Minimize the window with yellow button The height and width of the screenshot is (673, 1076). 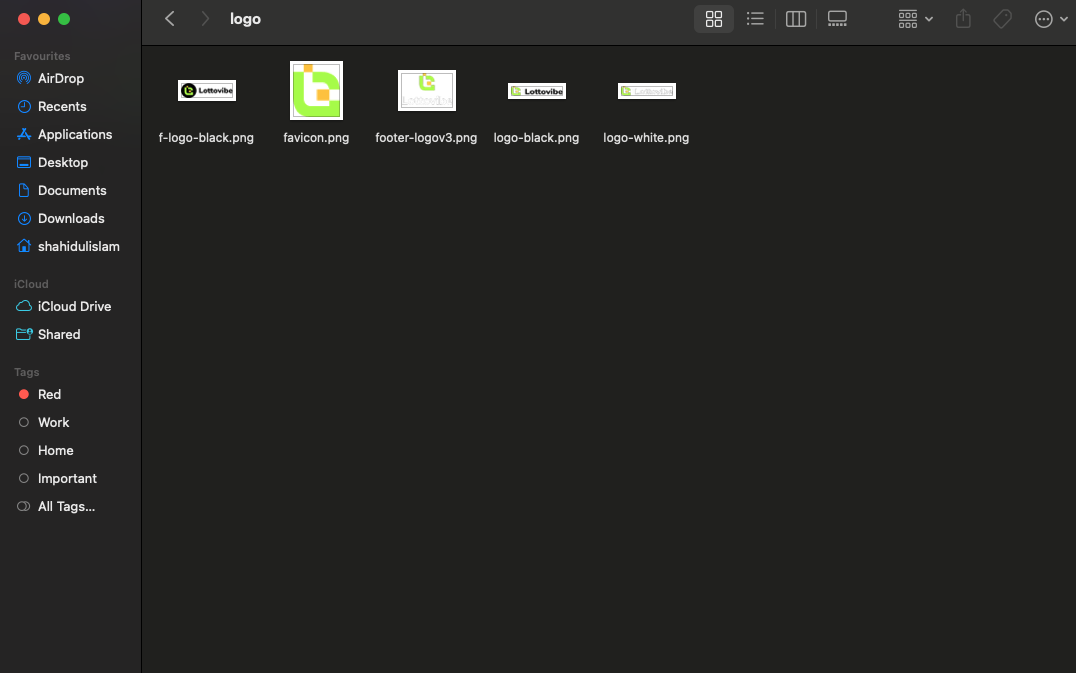pyautogui.click(x=44, y=19)
